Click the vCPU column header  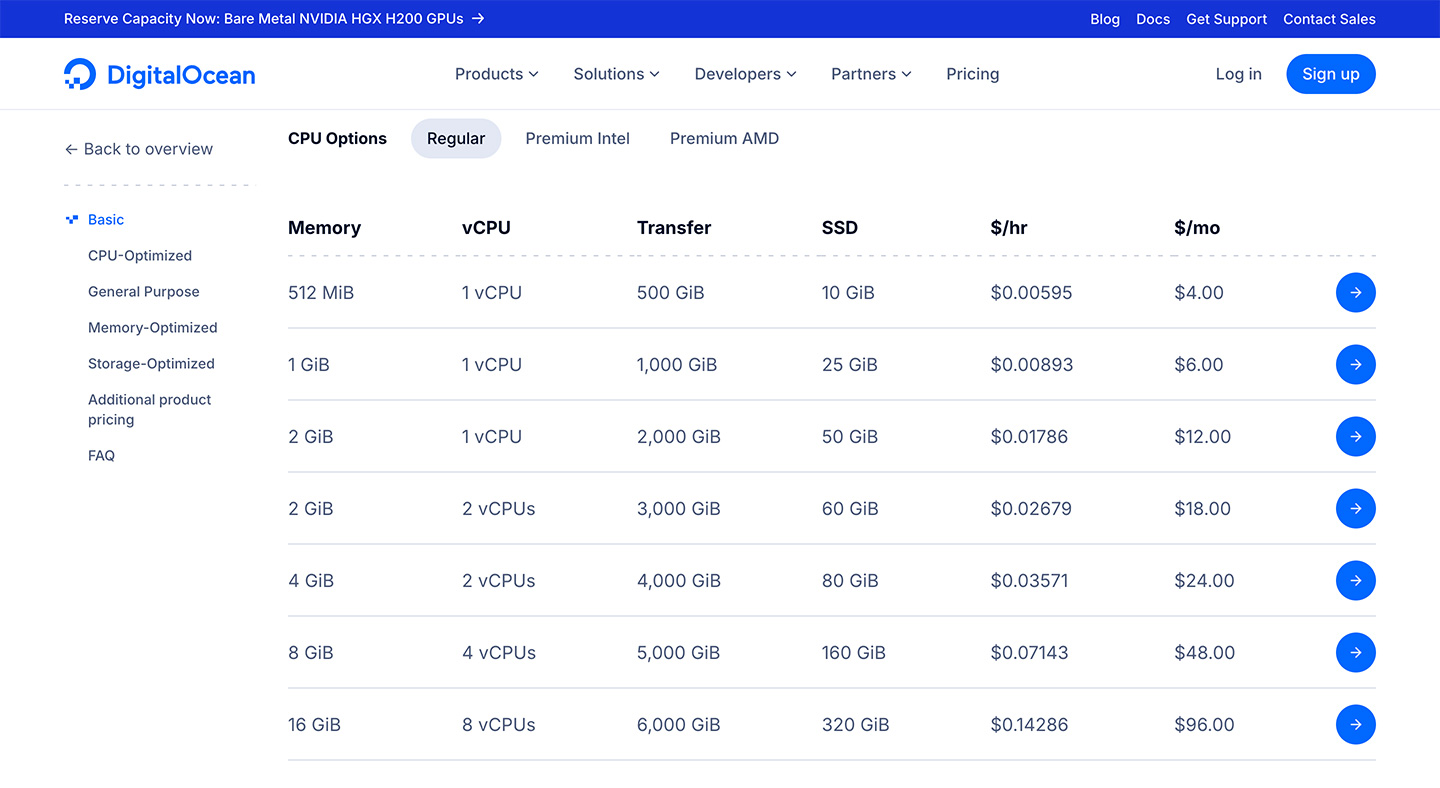click(486, 228)
